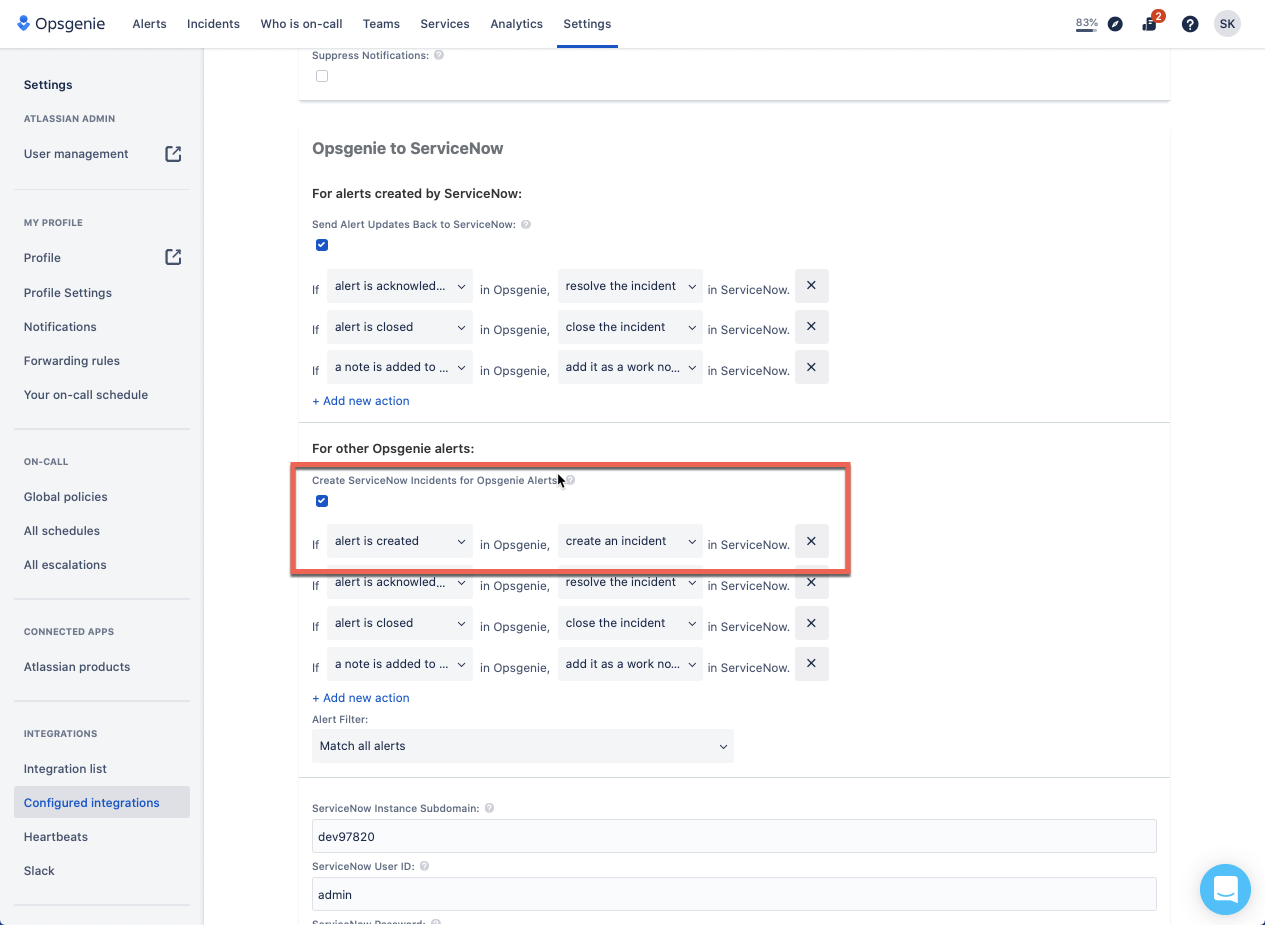This screenshot has width=1265, height=925.
Task: Go to the Analytics tab
Action: 516,24
